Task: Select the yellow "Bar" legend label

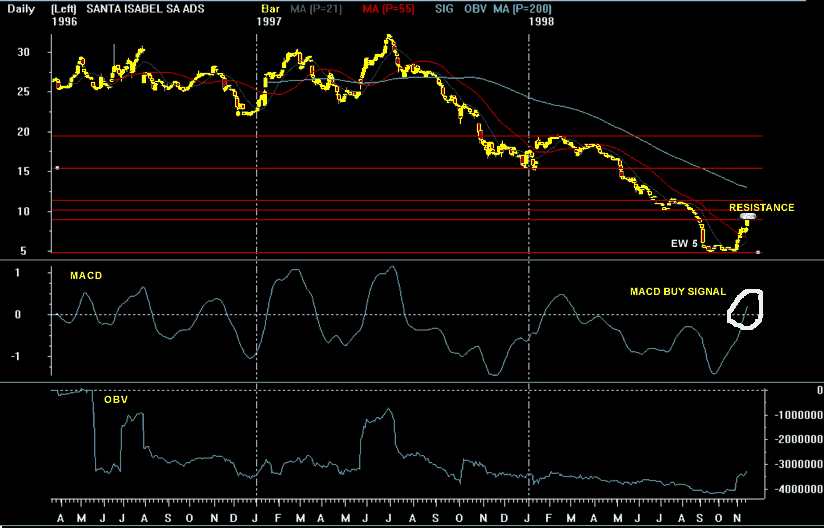Action: tap(270, 9)
